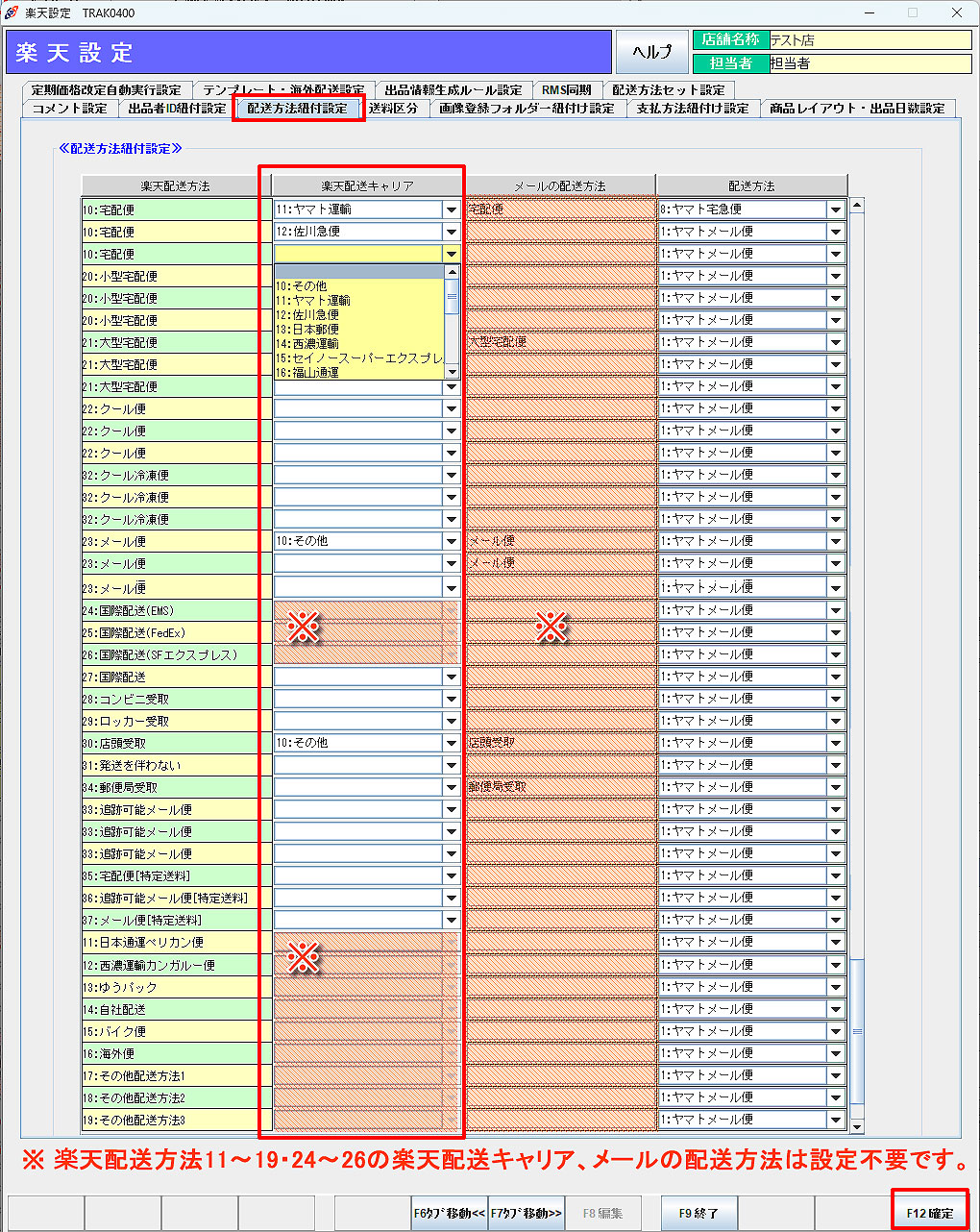This screenshot has width=980, height=1232.
Task: Click the table's vertical scrollbar thumb
Action: click(x=857, y=1031)
